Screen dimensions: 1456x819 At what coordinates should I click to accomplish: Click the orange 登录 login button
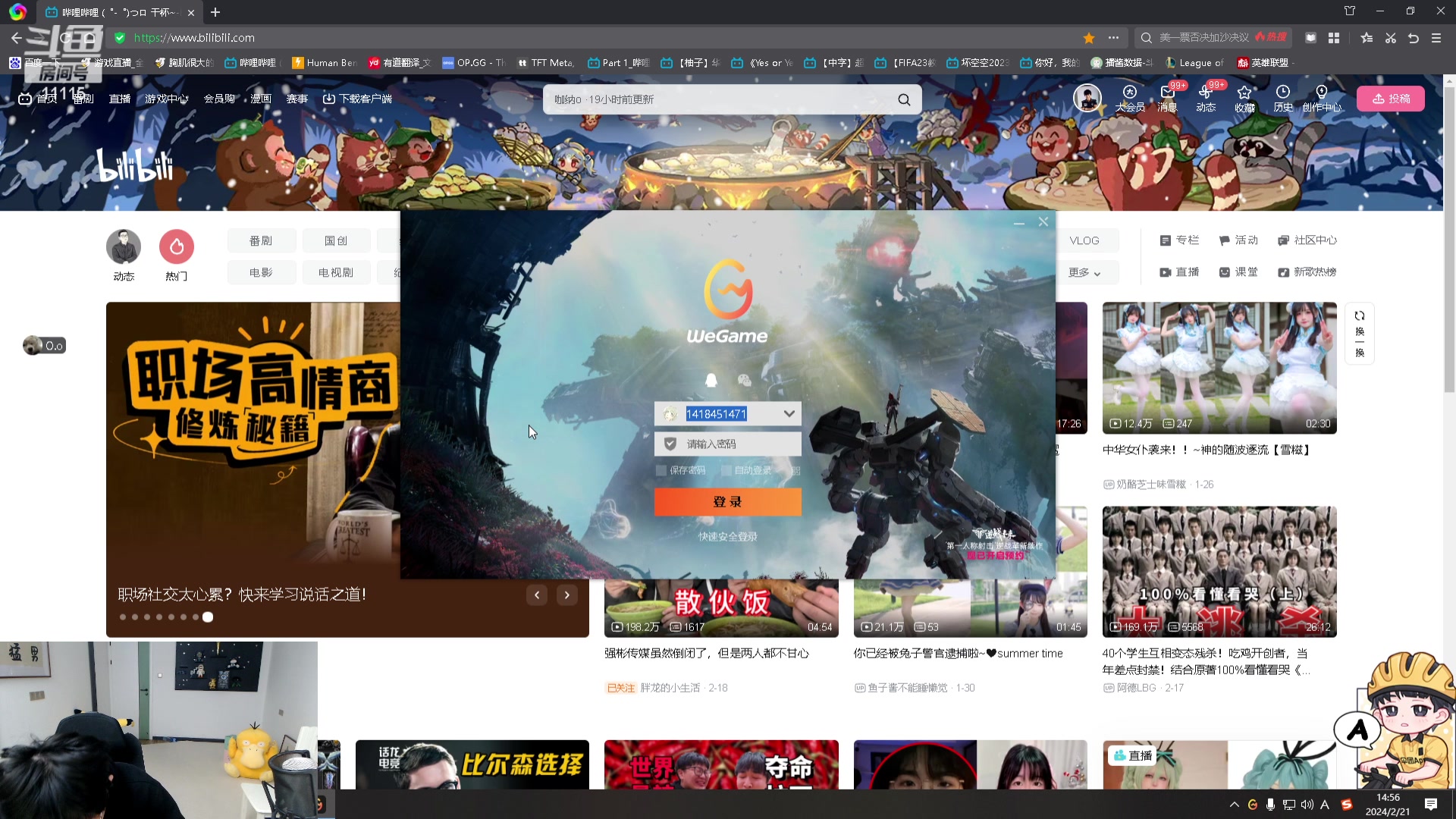point(727,502)
